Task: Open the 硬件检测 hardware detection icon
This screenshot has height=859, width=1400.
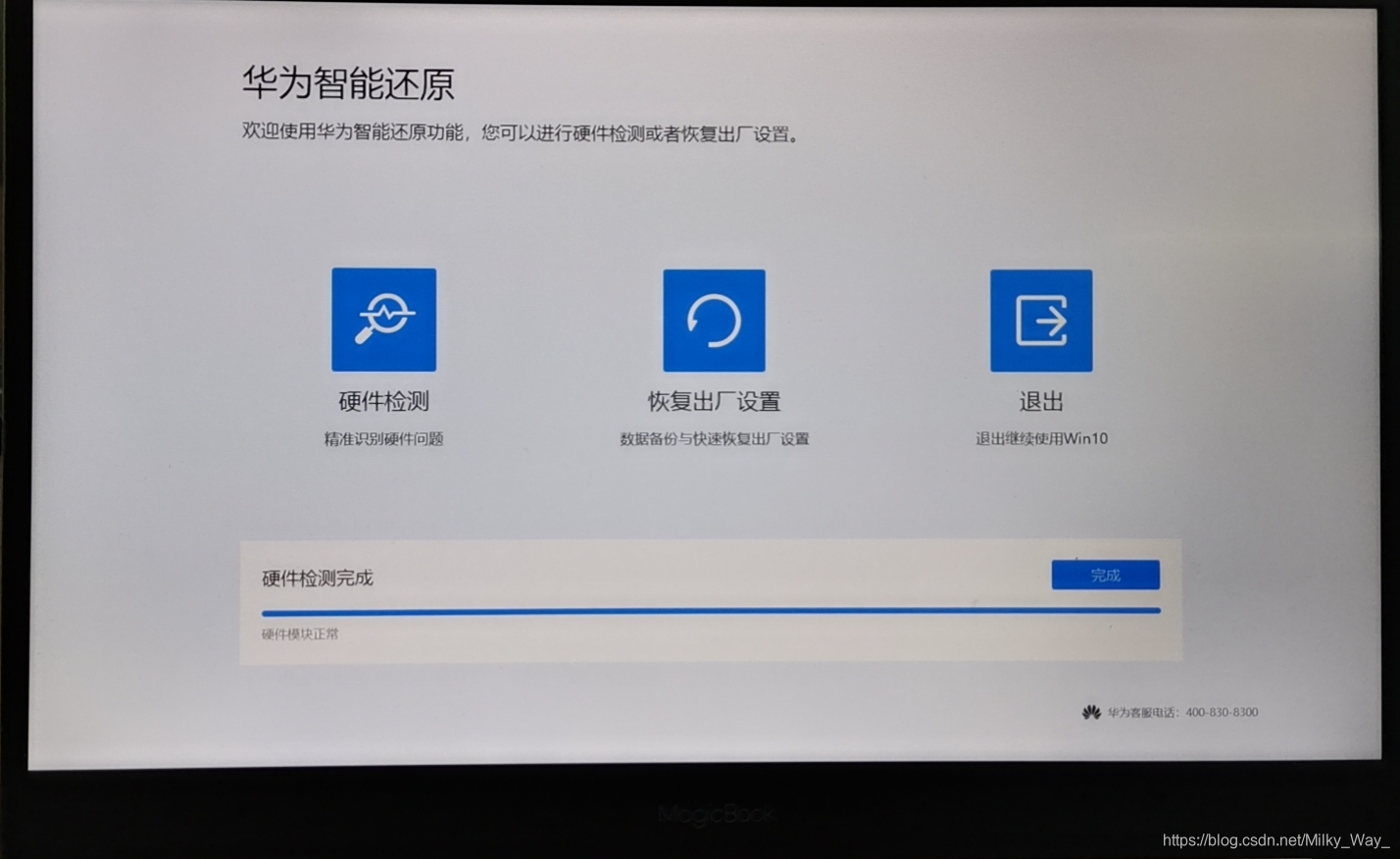Action: click(383, 320)
